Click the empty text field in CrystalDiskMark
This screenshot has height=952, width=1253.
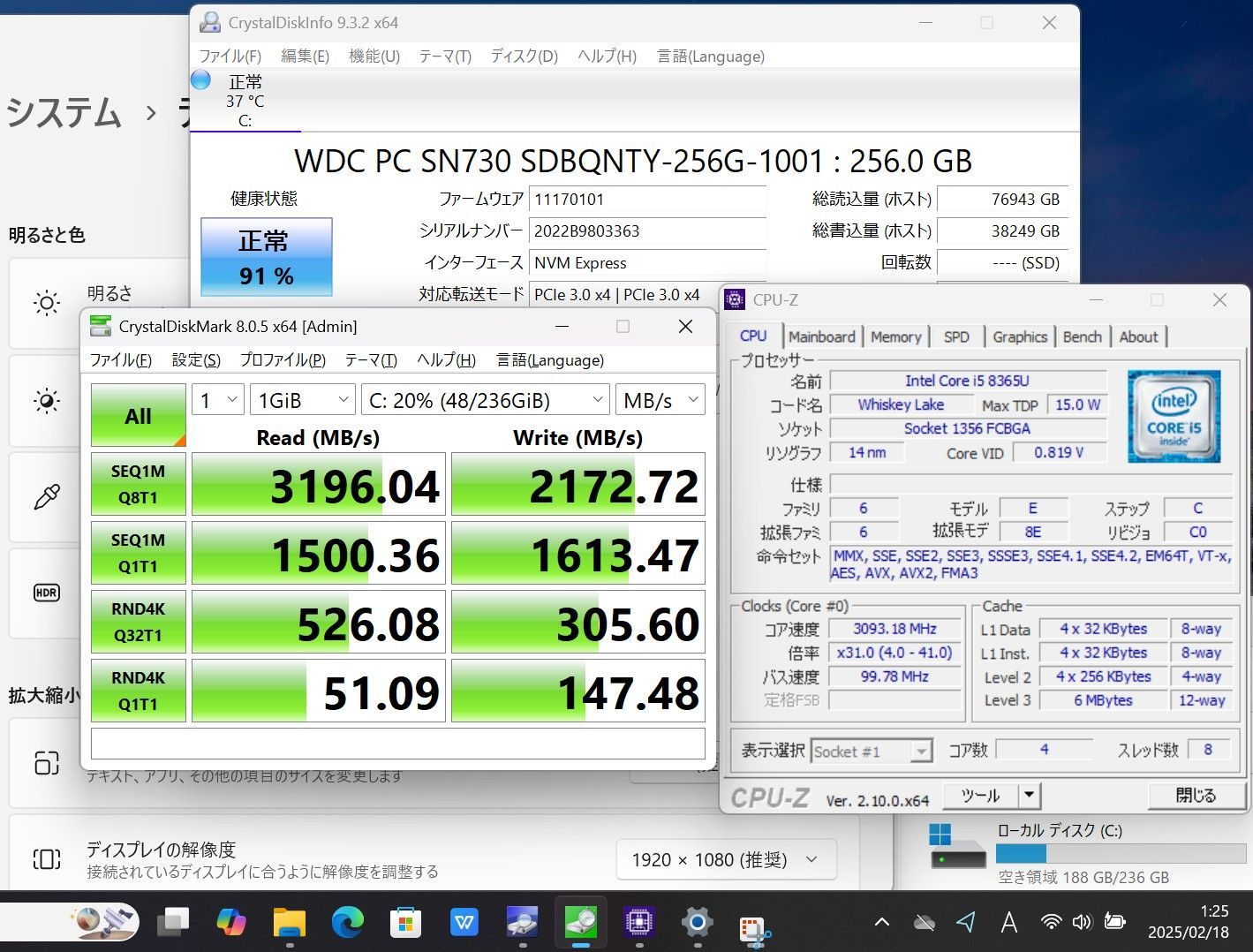click(398, 744)
